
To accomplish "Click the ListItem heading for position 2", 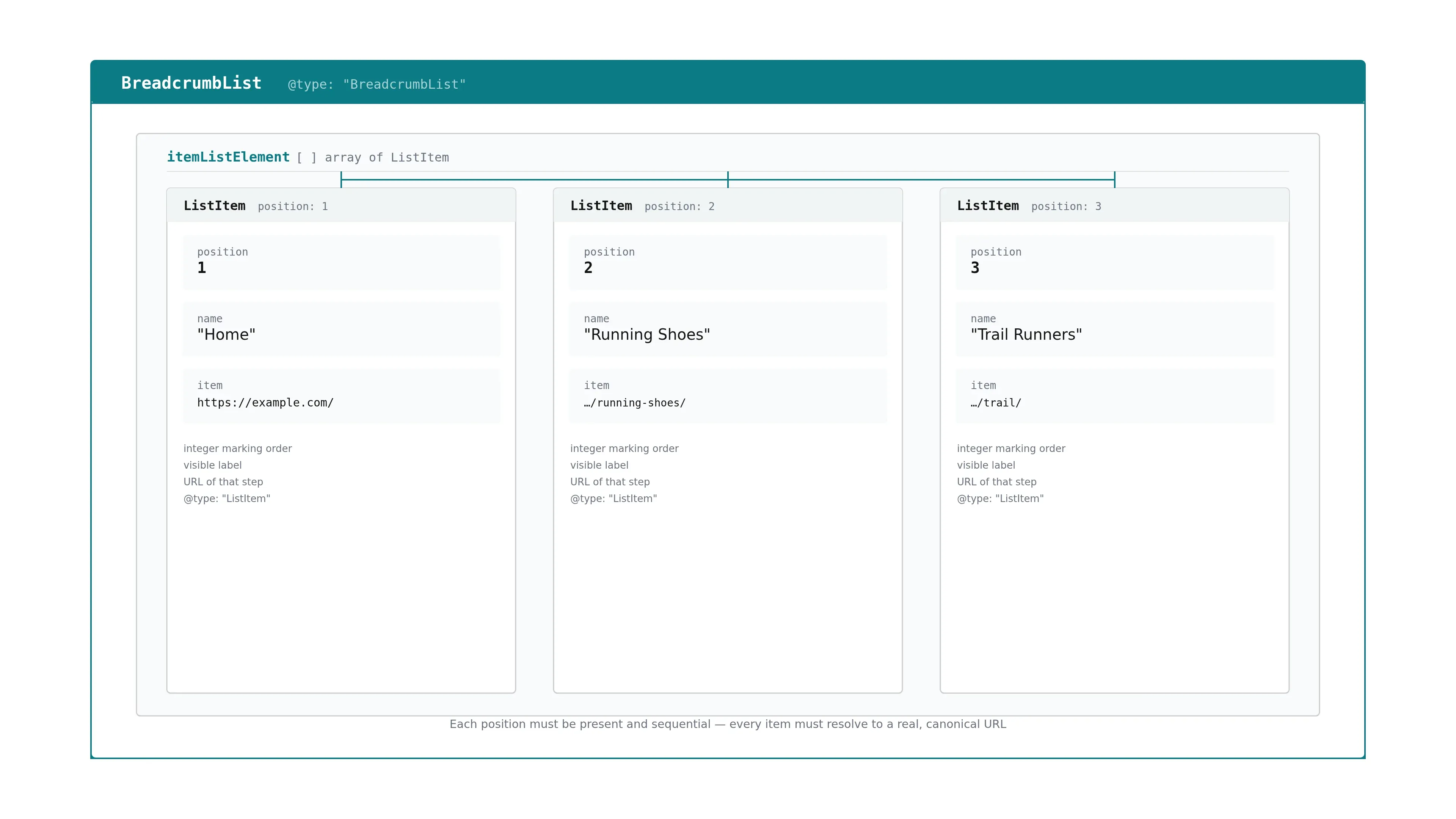I will (x=601, y=206).
